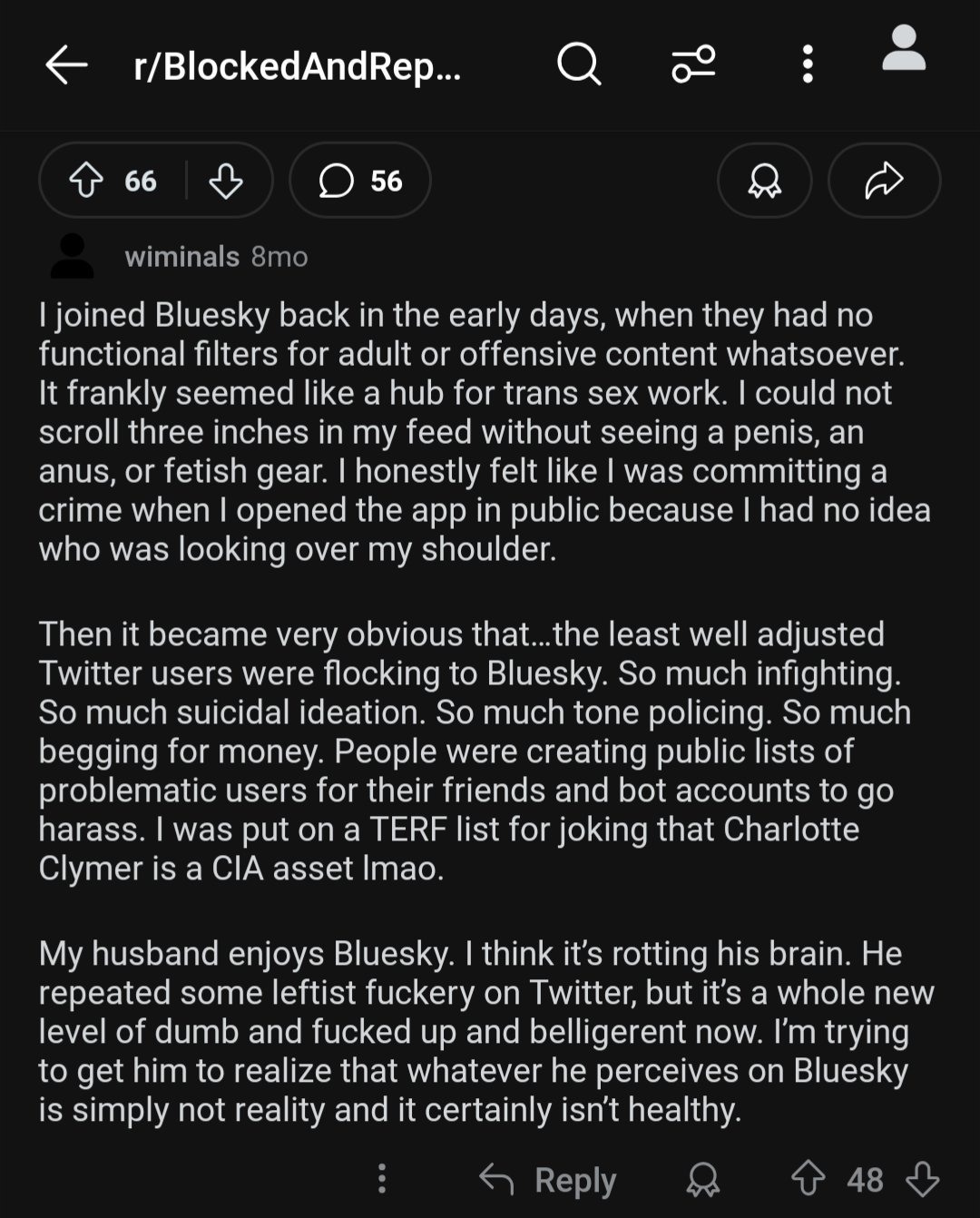Open r/BlockedAndRep... subreddit title

point(298,66)
